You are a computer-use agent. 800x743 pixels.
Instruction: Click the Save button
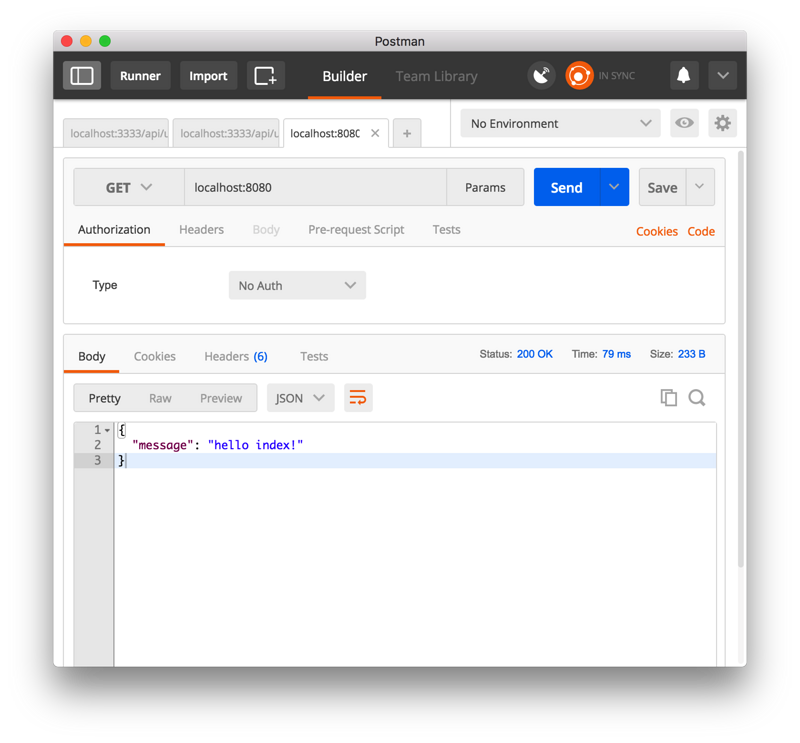click(662, 187)
